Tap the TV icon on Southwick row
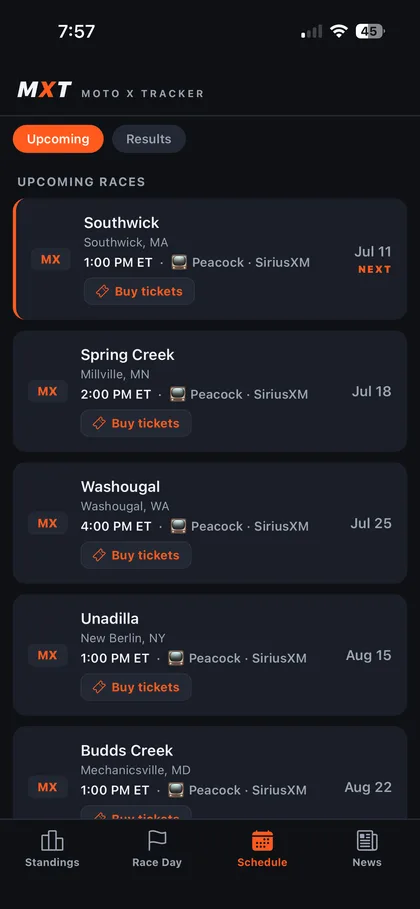The width and height of the screenshot is (420, 909). point(179,263)
